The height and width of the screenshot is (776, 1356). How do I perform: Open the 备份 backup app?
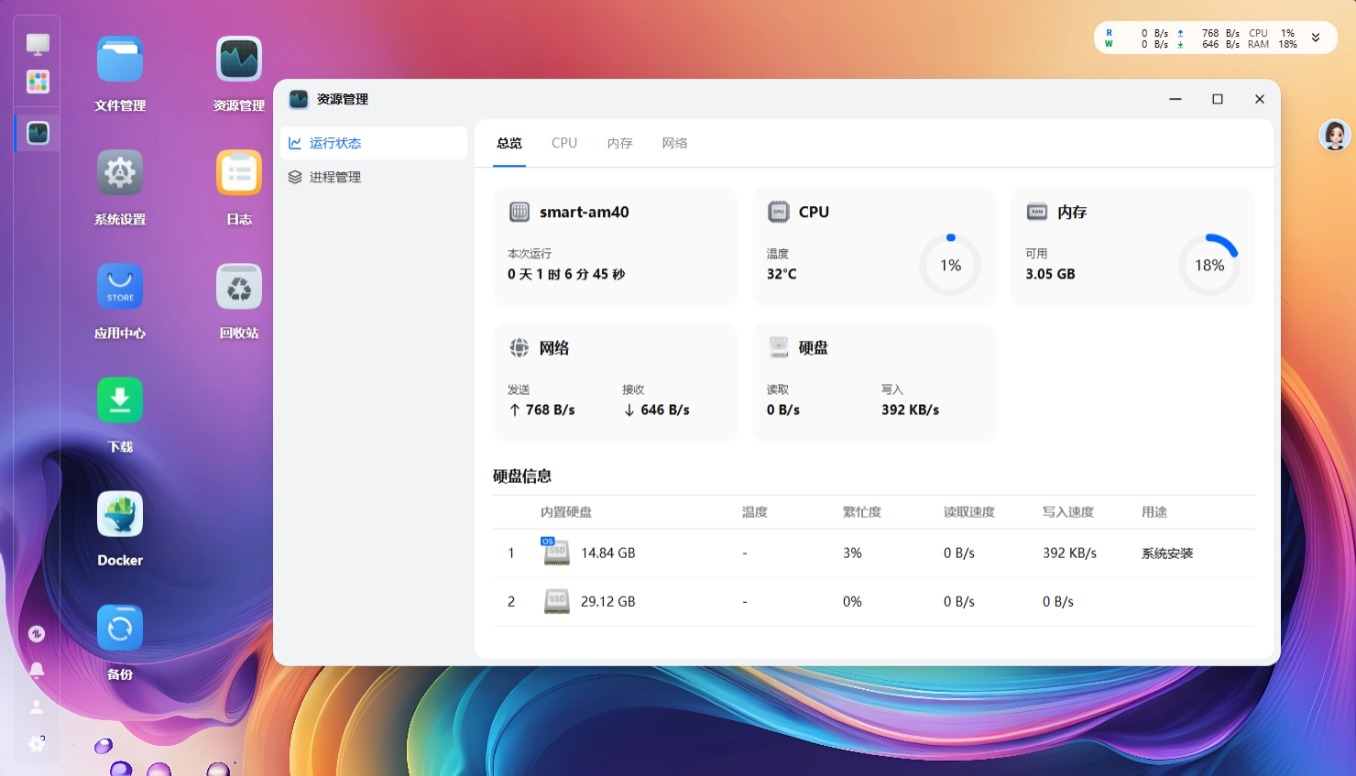[x=120, y=629]
